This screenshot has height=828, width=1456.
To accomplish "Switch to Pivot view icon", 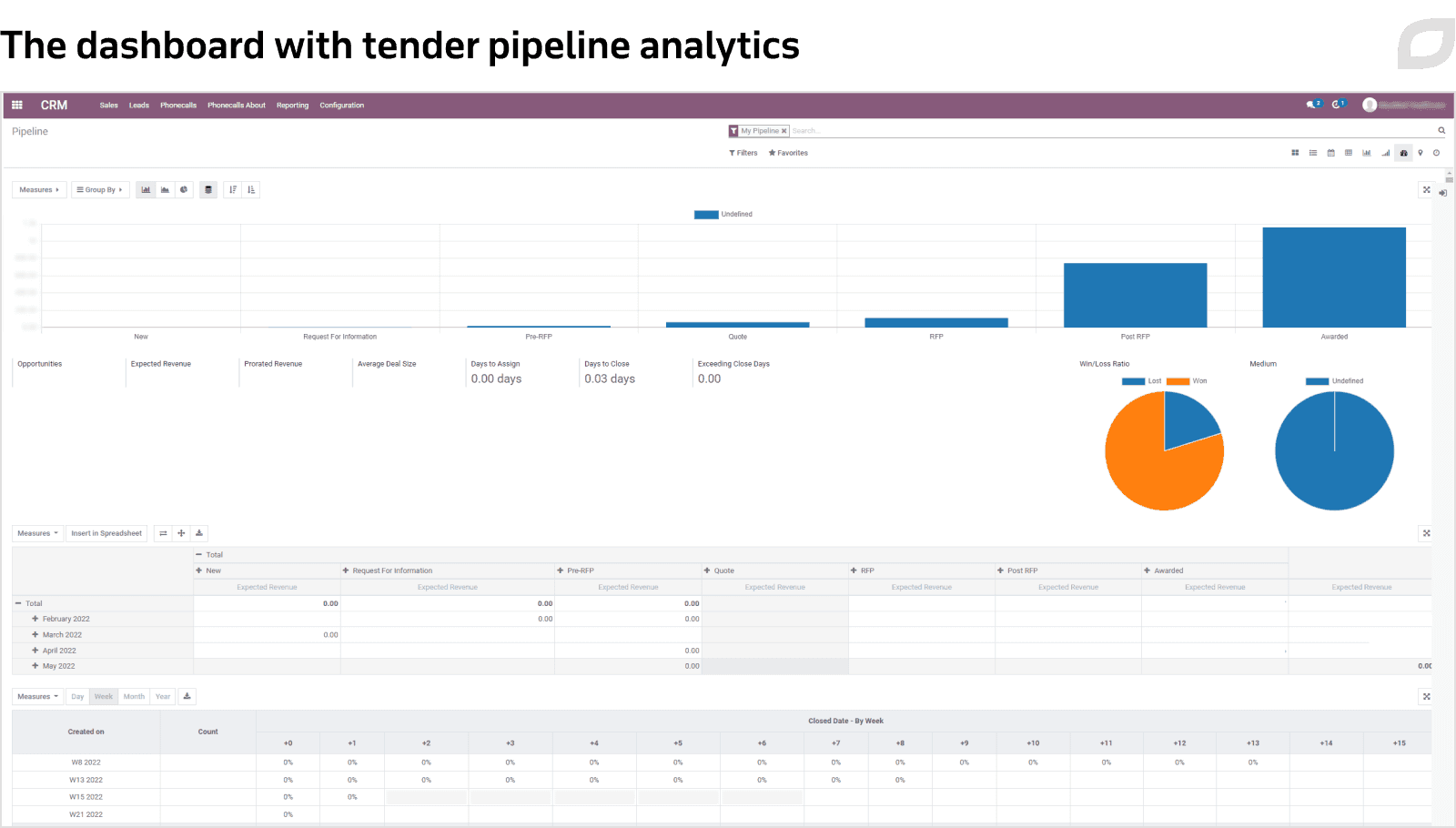I will coord(1349,153).
